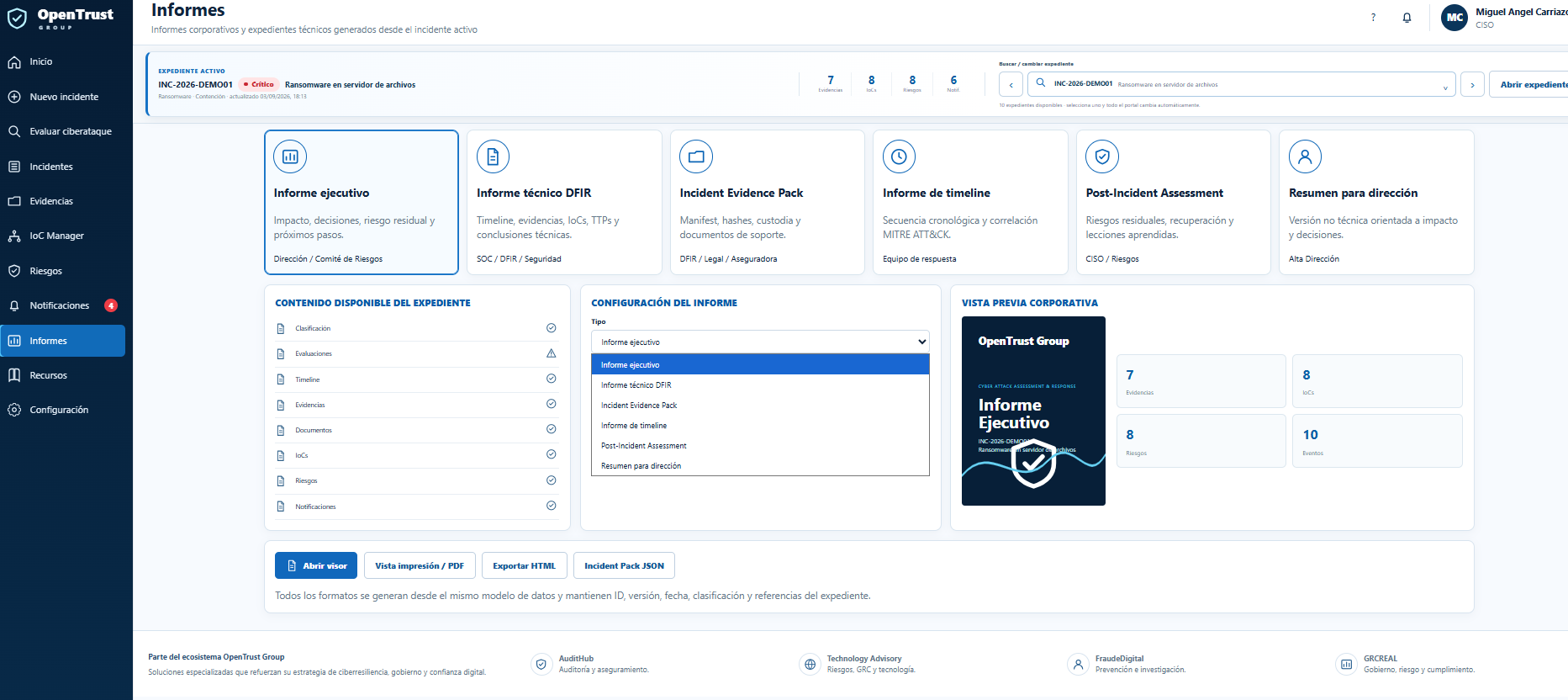The height and width of the screenshot is (700, 1568).
Task: Go to next expediente arrow
Action: 1472,85
